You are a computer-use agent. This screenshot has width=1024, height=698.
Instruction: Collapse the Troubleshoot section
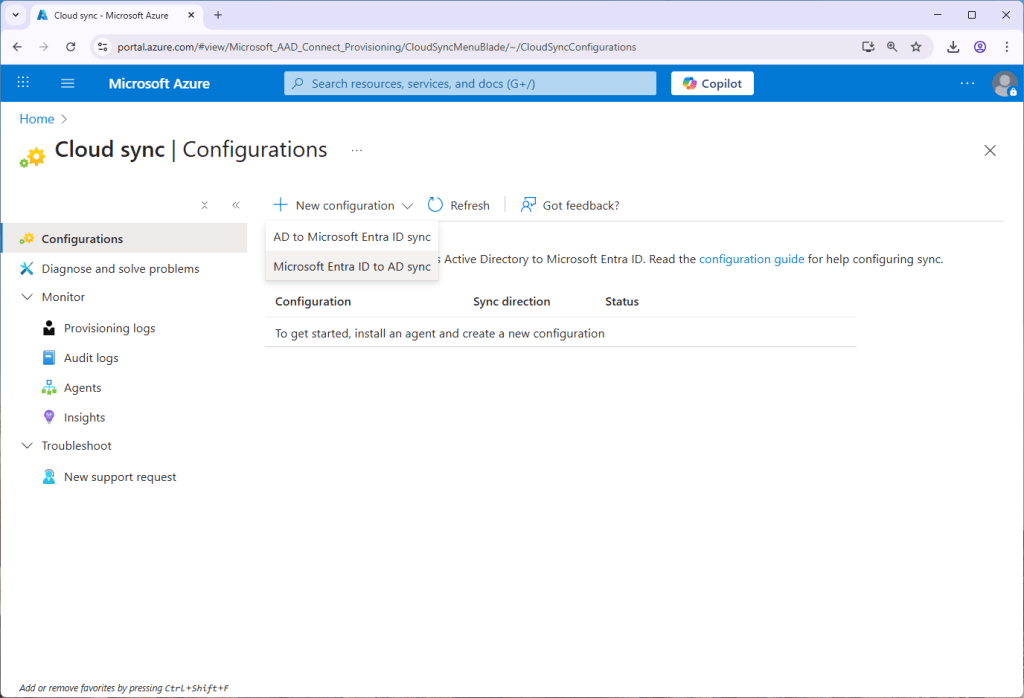27,446
